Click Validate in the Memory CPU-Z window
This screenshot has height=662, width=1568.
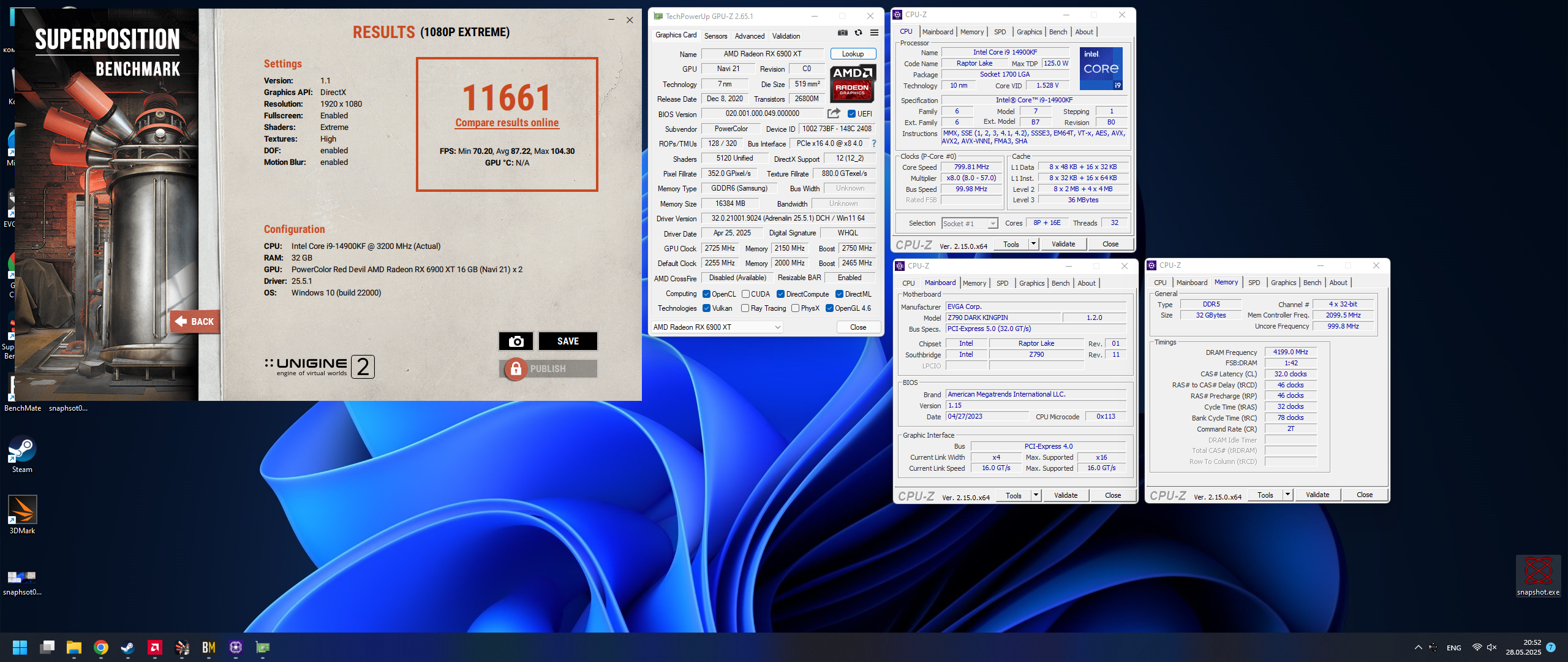tap(1317, 495)
